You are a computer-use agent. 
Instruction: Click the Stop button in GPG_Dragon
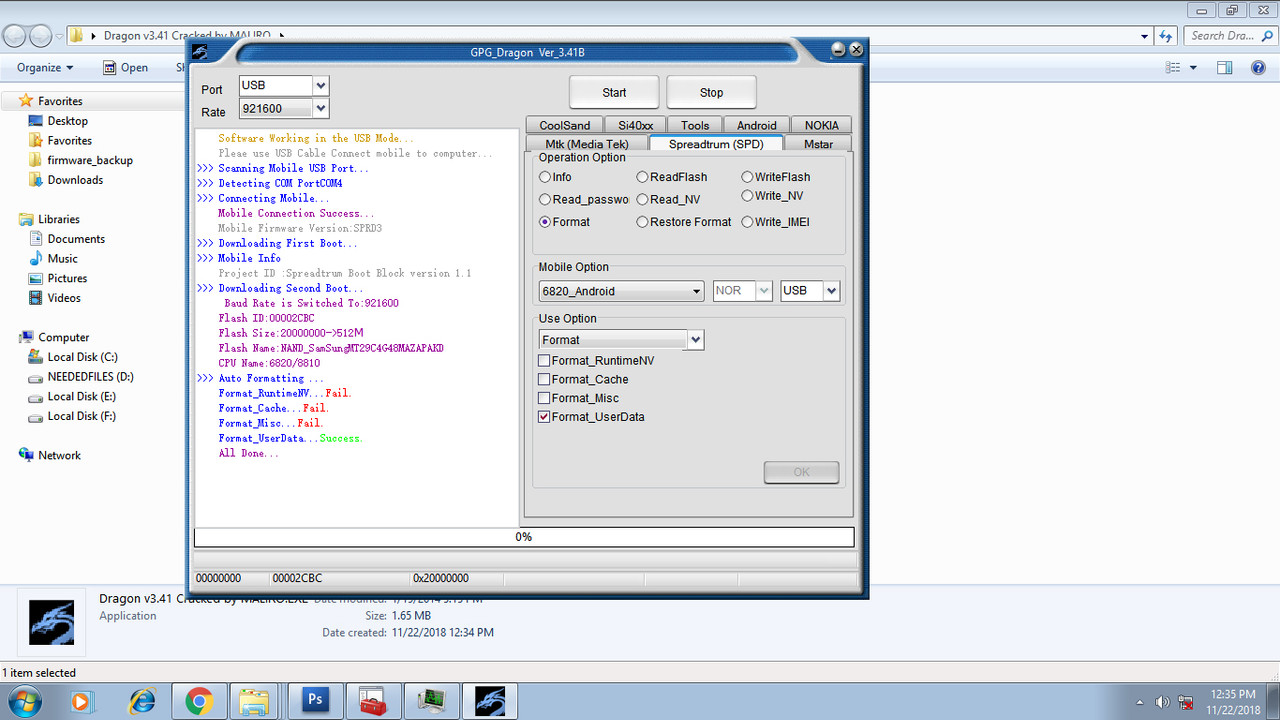[711, 92]
